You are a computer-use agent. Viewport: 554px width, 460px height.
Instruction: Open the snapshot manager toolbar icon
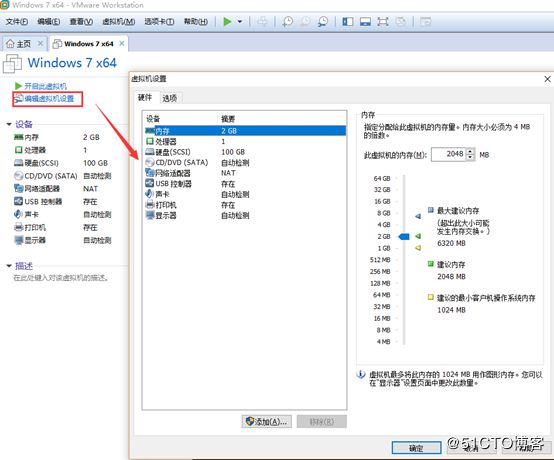click(323, 22)
